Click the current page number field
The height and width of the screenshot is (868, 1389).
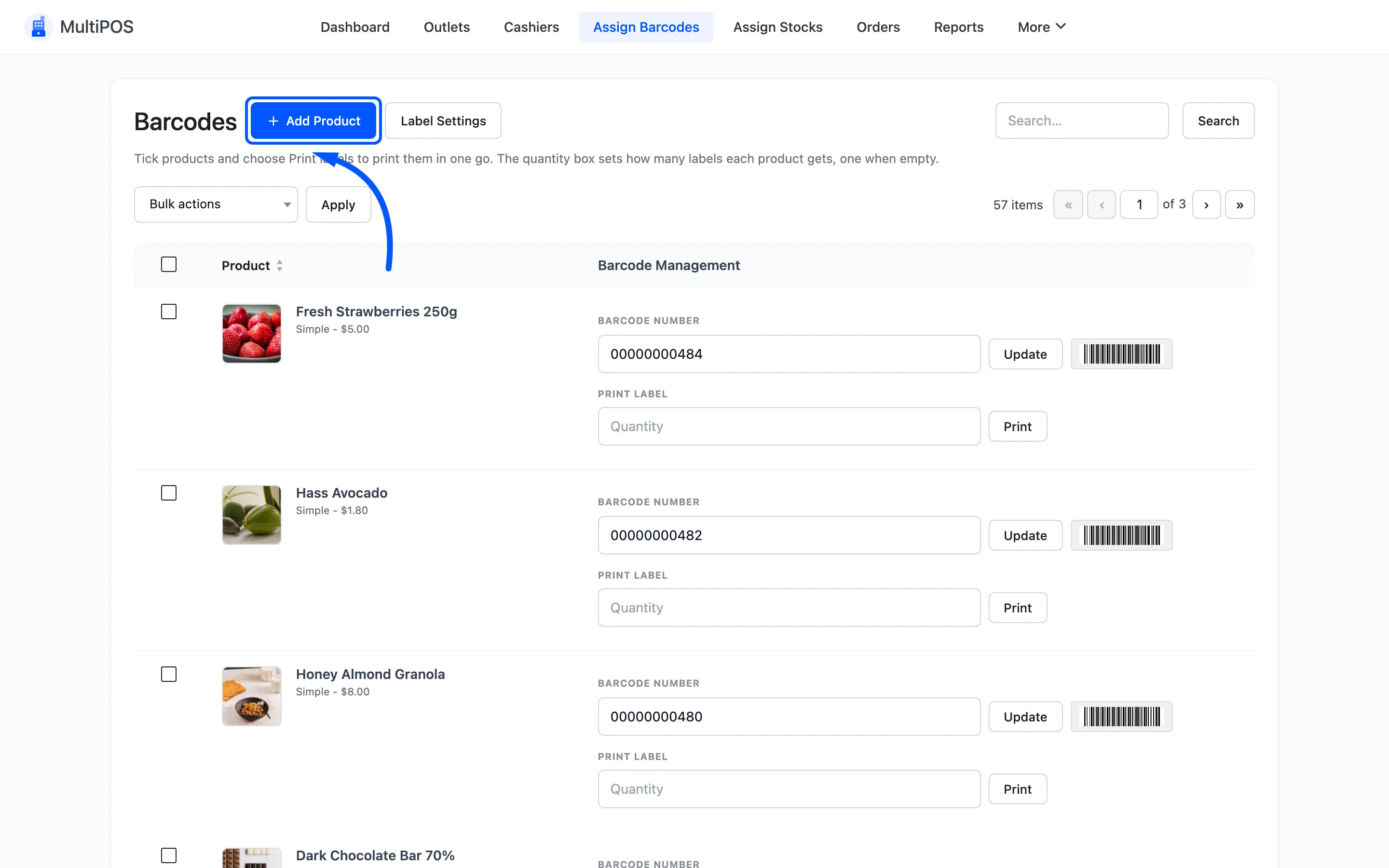click(1139, 205)
